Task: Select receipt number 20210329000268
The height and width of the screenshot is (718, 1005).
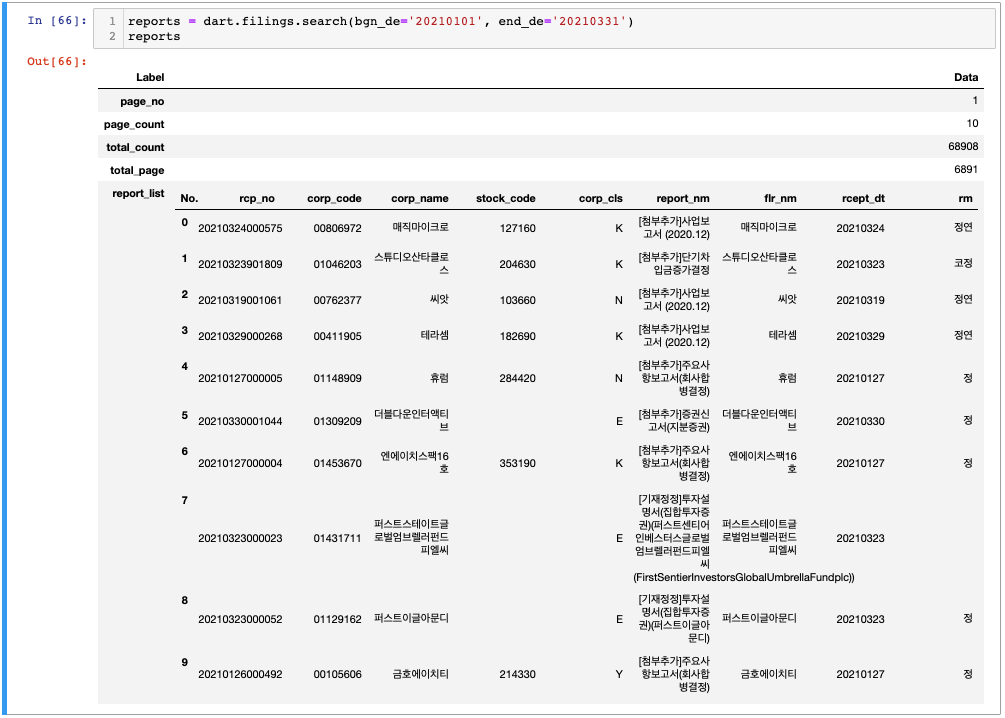Action: point(240,336)
